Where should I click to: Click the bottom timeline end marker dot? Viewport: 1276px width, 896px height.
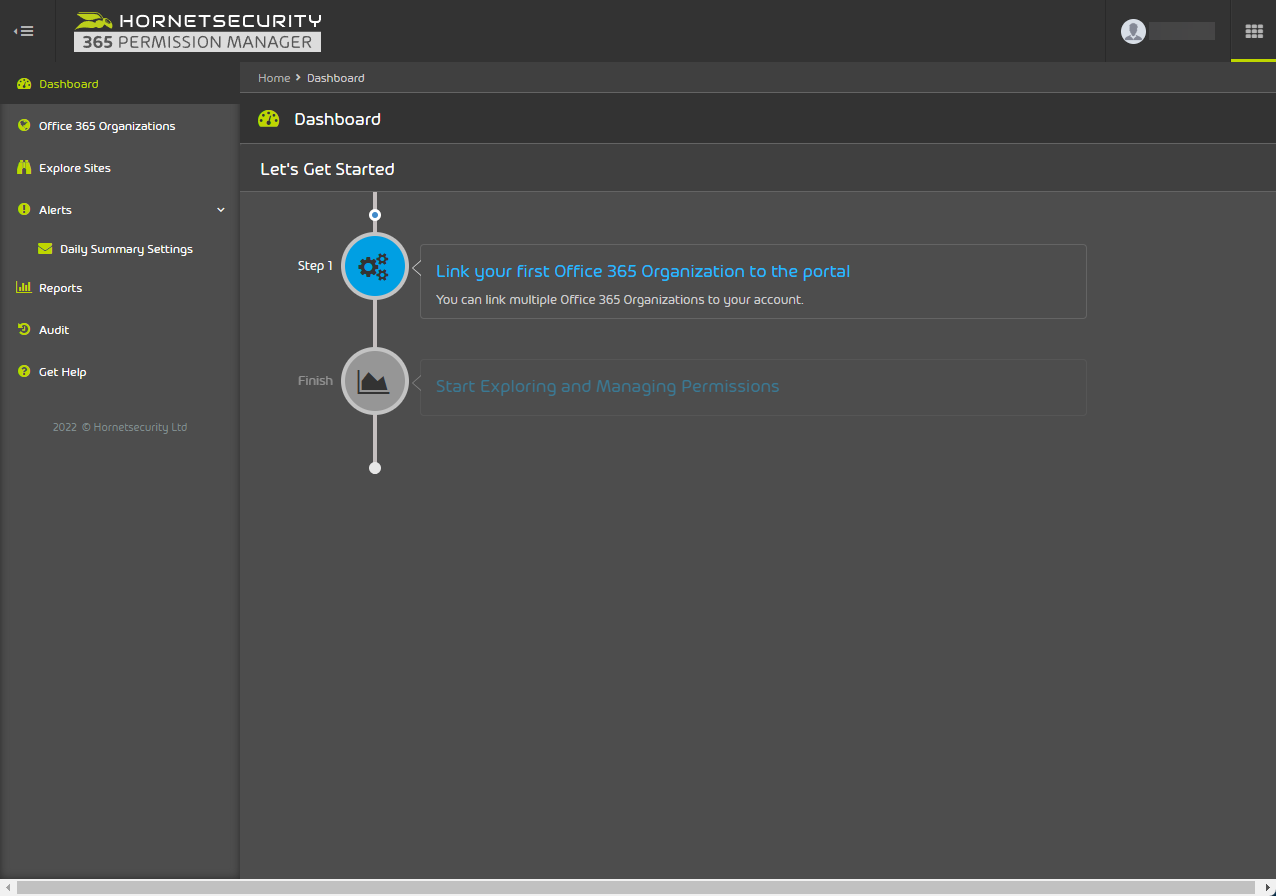coord(375,468)
